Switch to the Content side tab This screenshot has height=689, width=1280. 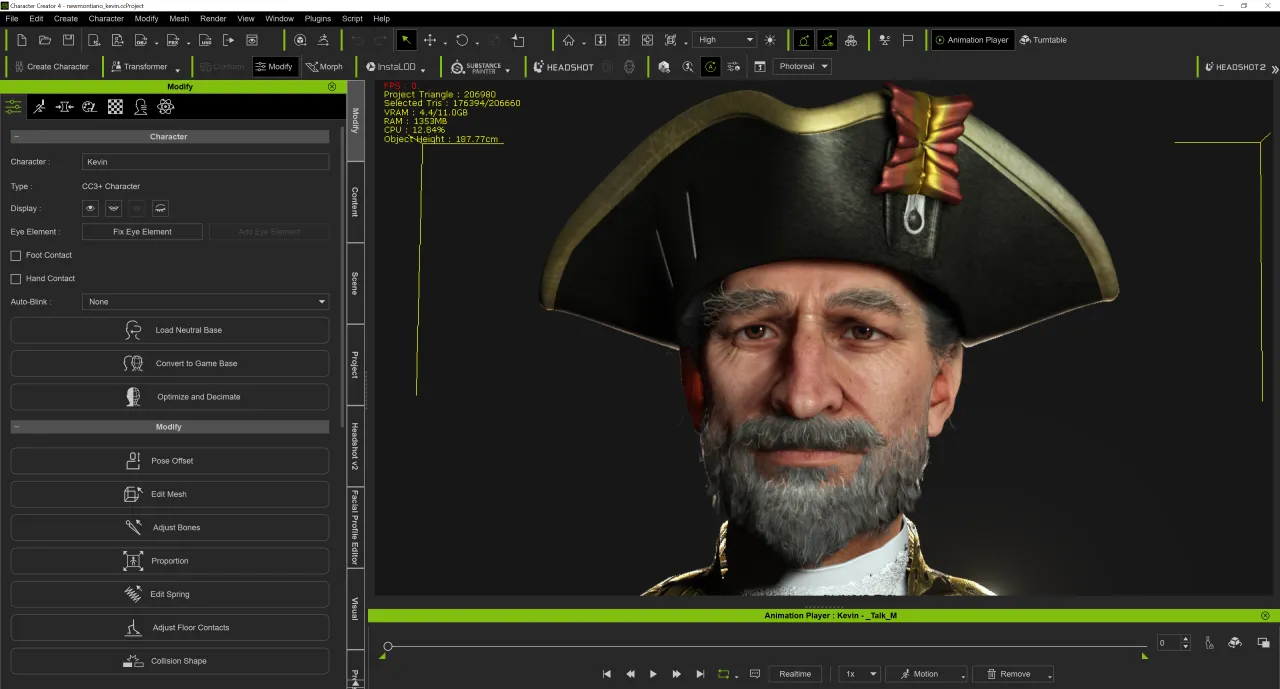tap(354, 202)
